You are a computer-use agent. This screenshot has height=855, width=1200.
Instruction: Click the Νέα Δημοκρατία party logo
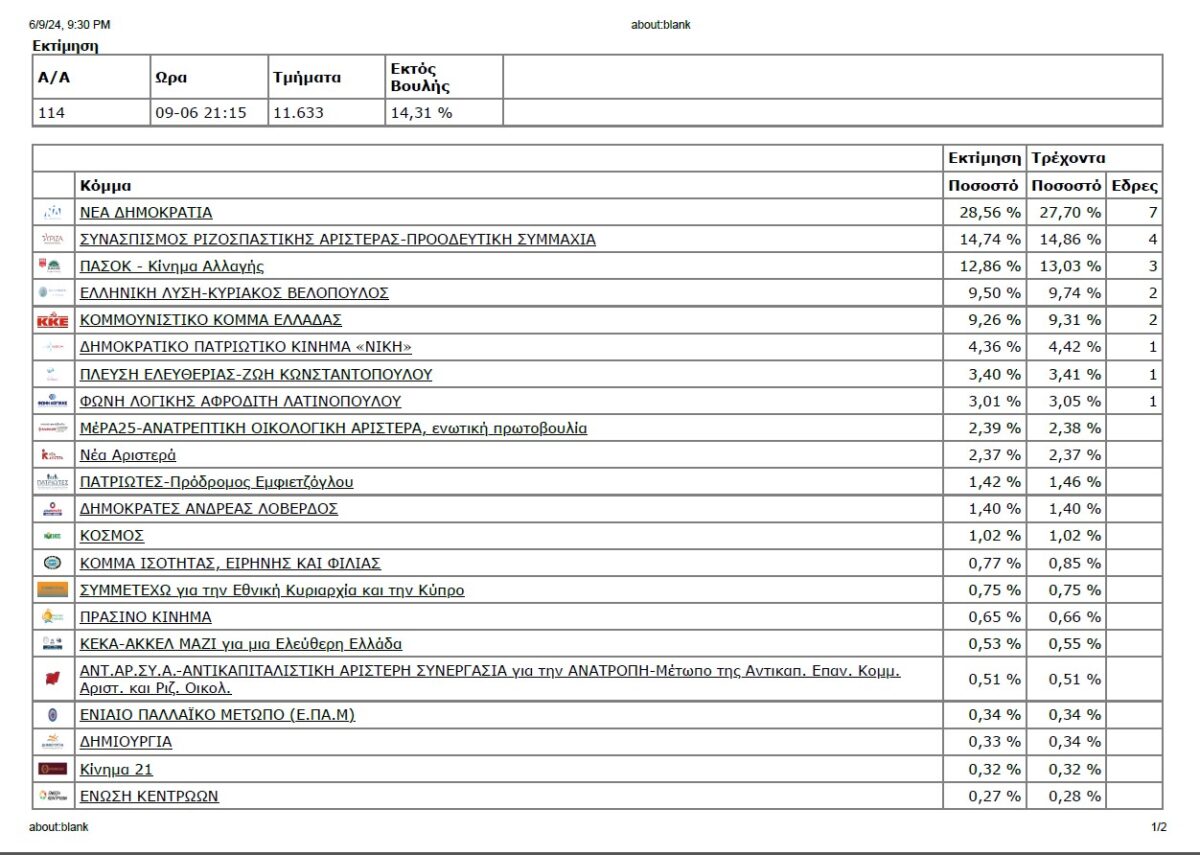click(x=53, y=212)
